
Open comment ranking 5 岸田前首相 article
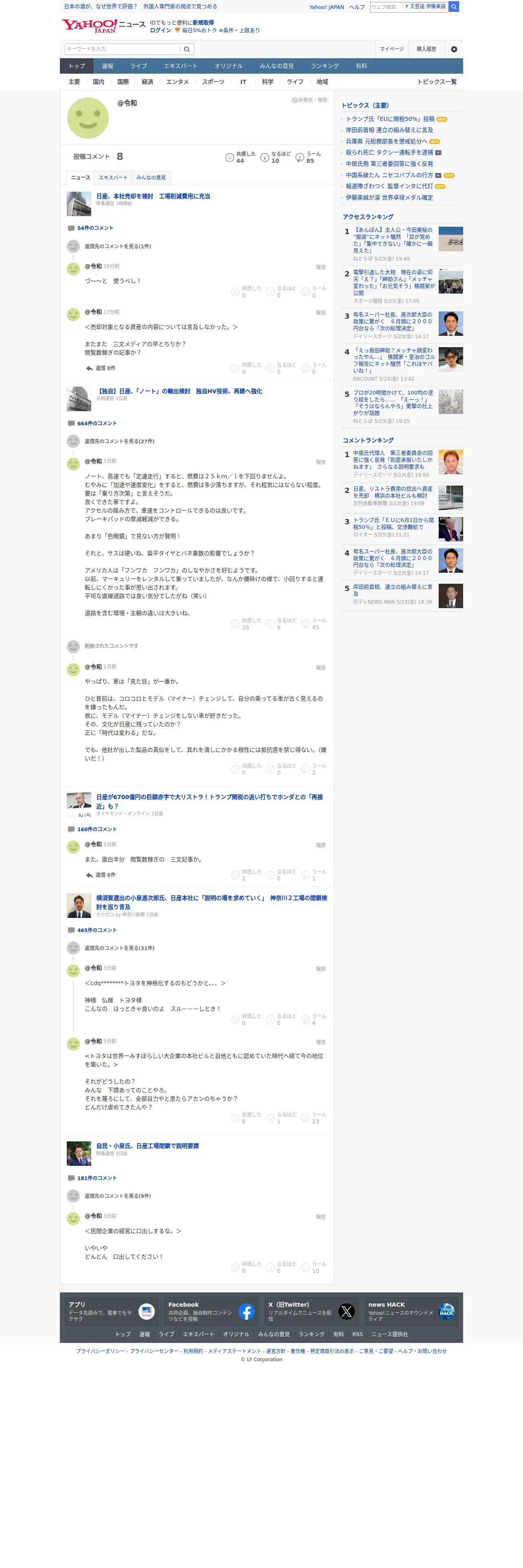[393, 590]
